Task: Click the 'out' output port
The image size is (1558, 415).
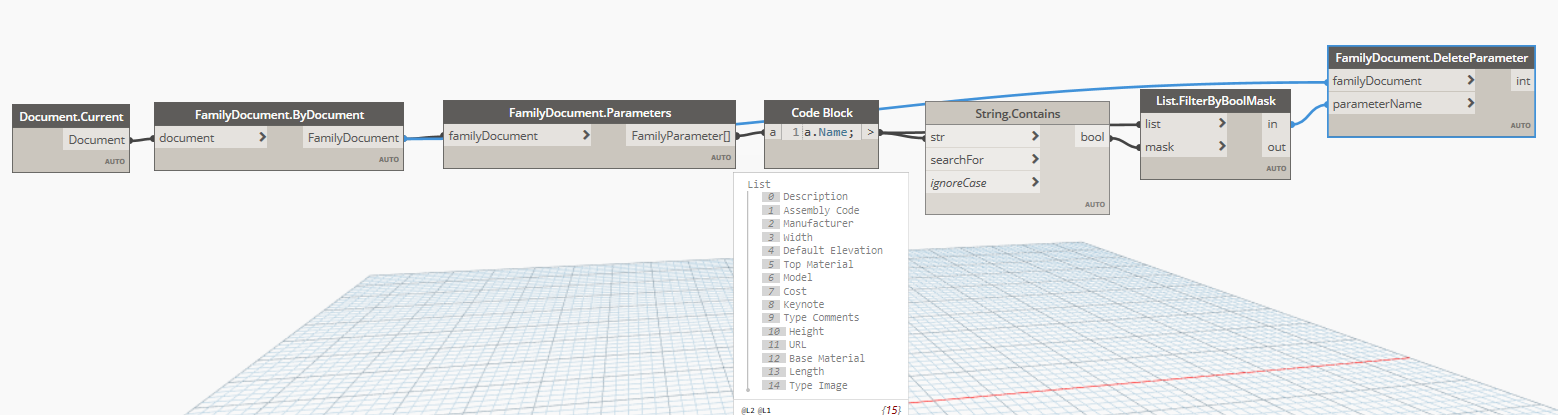Action: pos(1275,147)
